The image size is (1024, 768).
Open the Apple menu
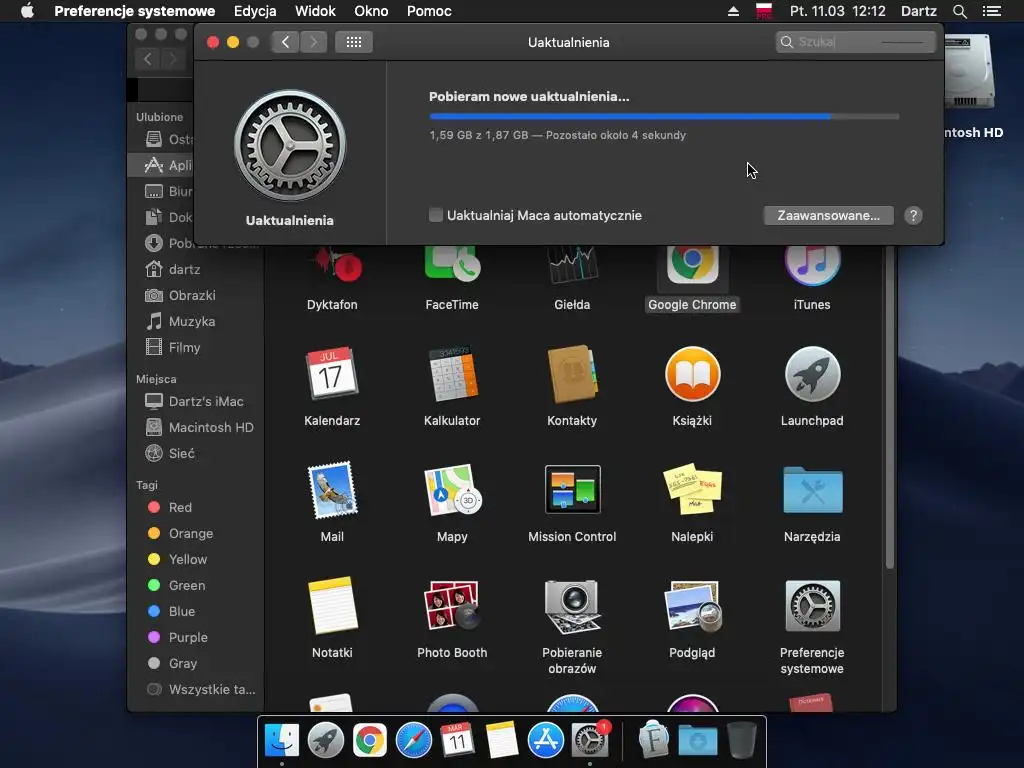(x=27, y=11)
